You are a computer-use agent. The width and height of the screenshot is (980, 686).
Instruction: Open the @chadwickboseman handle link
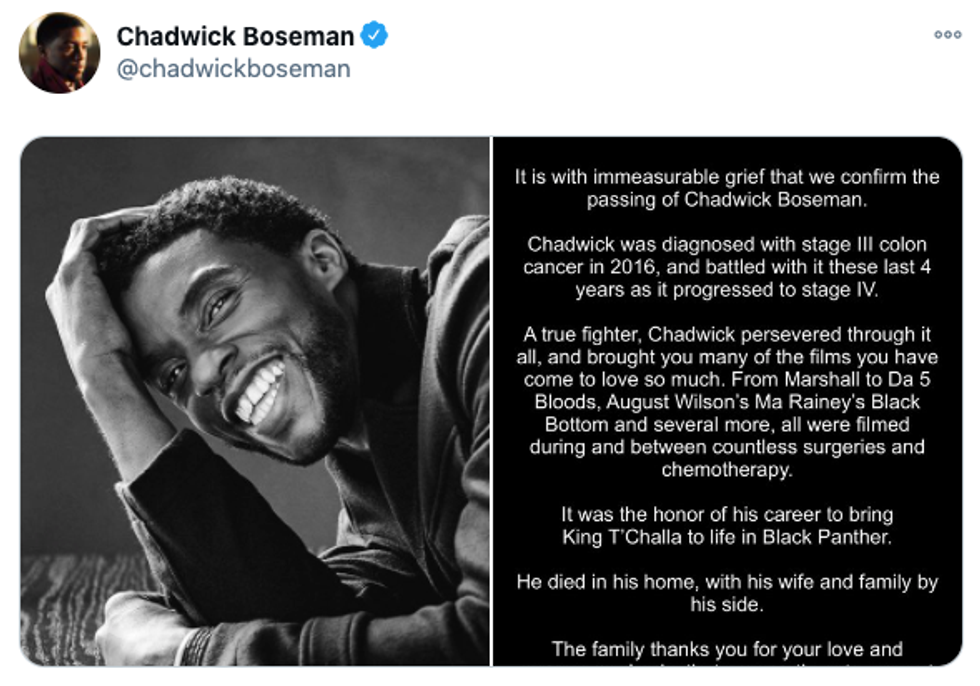(x=234, y=69)
